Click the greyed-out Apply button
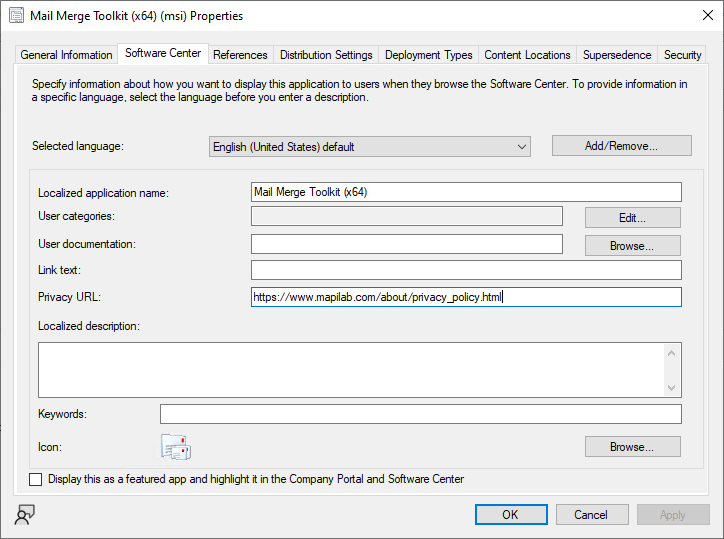The width and height of the screenshot is (724, 539). click(x=673, y=515)
